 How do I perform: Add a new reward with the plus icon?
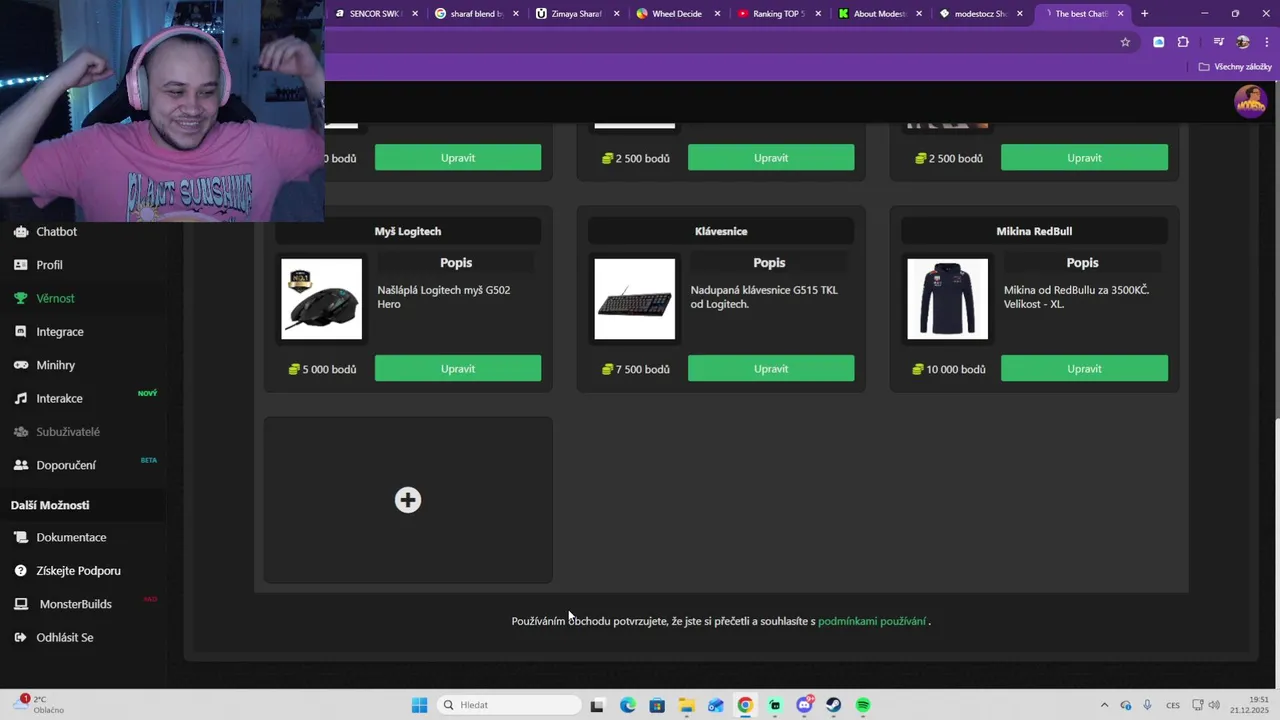(408, 500)
